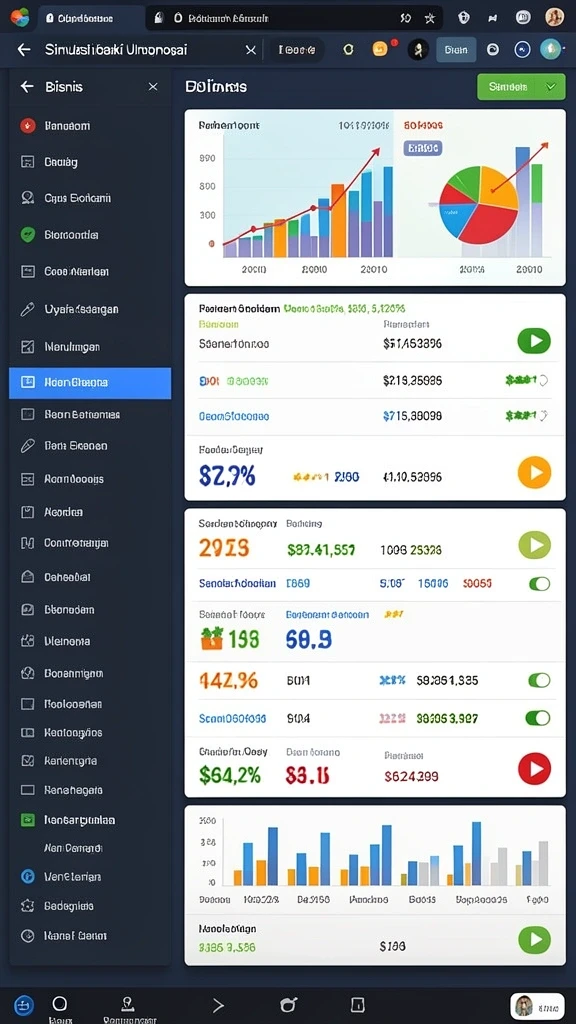
Task: Click the magnifier icon in the sidebar list
Action: click(27, 197)
